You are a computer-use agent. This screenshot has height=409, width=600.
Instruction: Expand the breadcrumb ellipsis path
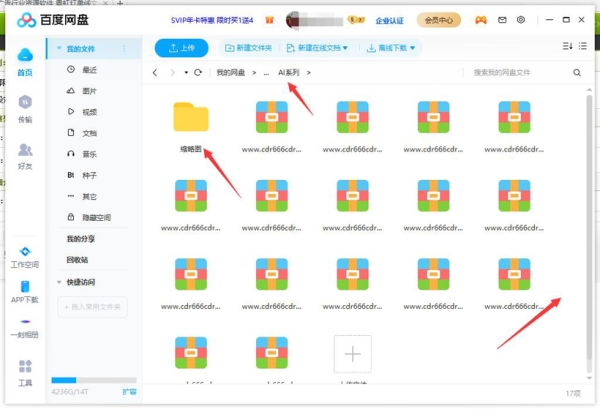click(x=266, y=73)
